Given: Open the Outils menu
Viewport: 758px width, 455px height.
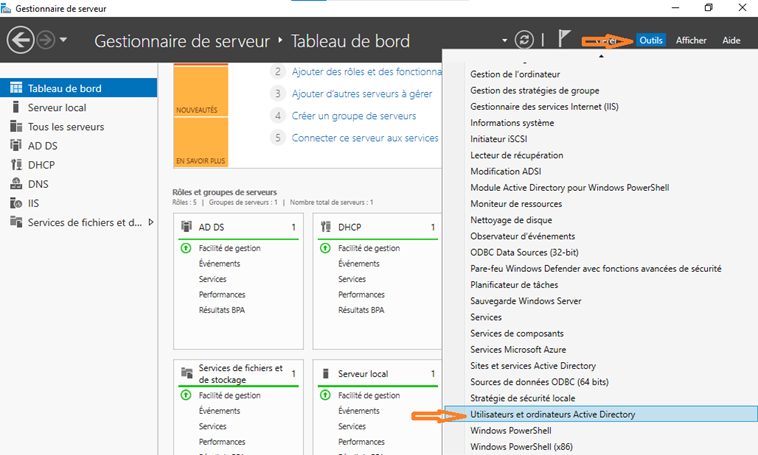Looking at the screenshot, I should 651,40.
